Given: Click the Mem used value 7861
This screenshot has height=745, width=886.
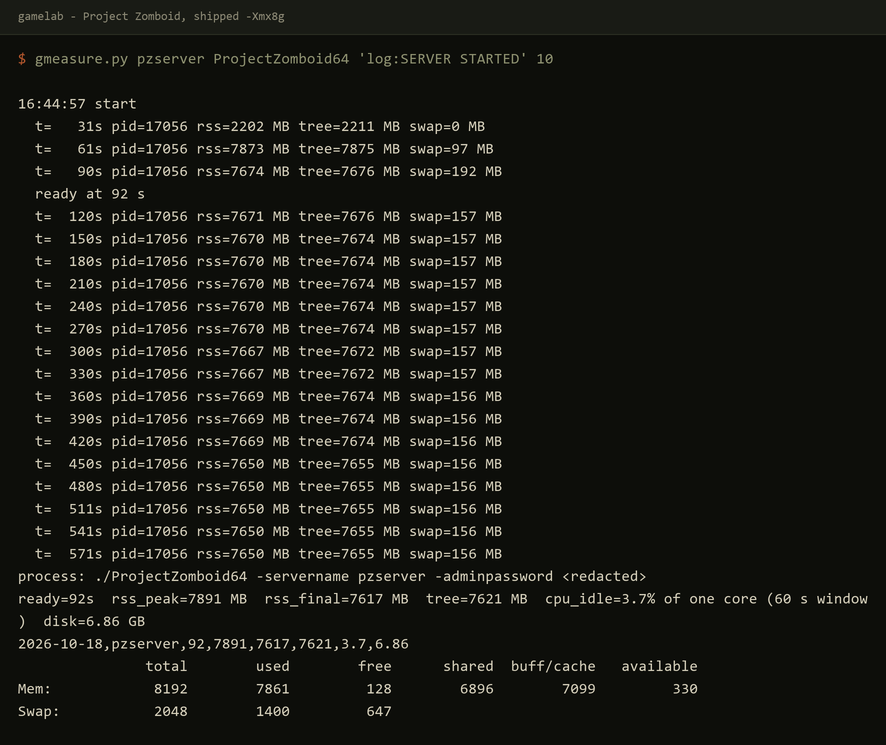Looking at the screenshot, I should [x=273, y=689].
